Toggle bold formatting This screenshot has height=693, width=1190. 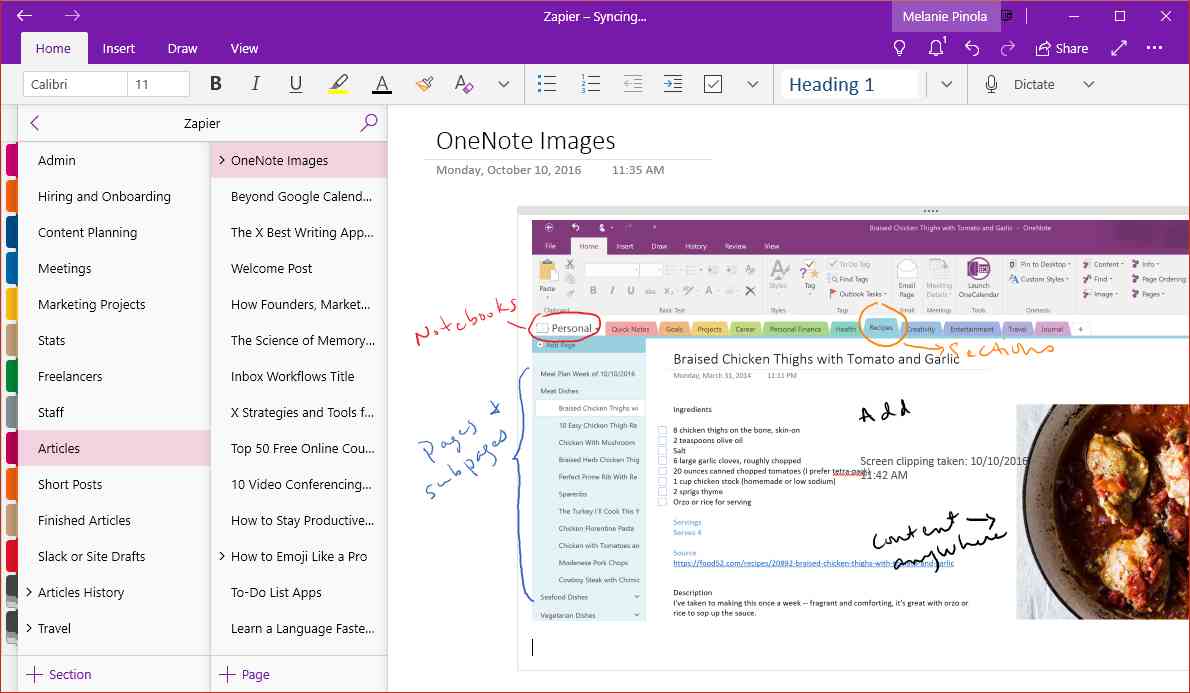(215, 83)
